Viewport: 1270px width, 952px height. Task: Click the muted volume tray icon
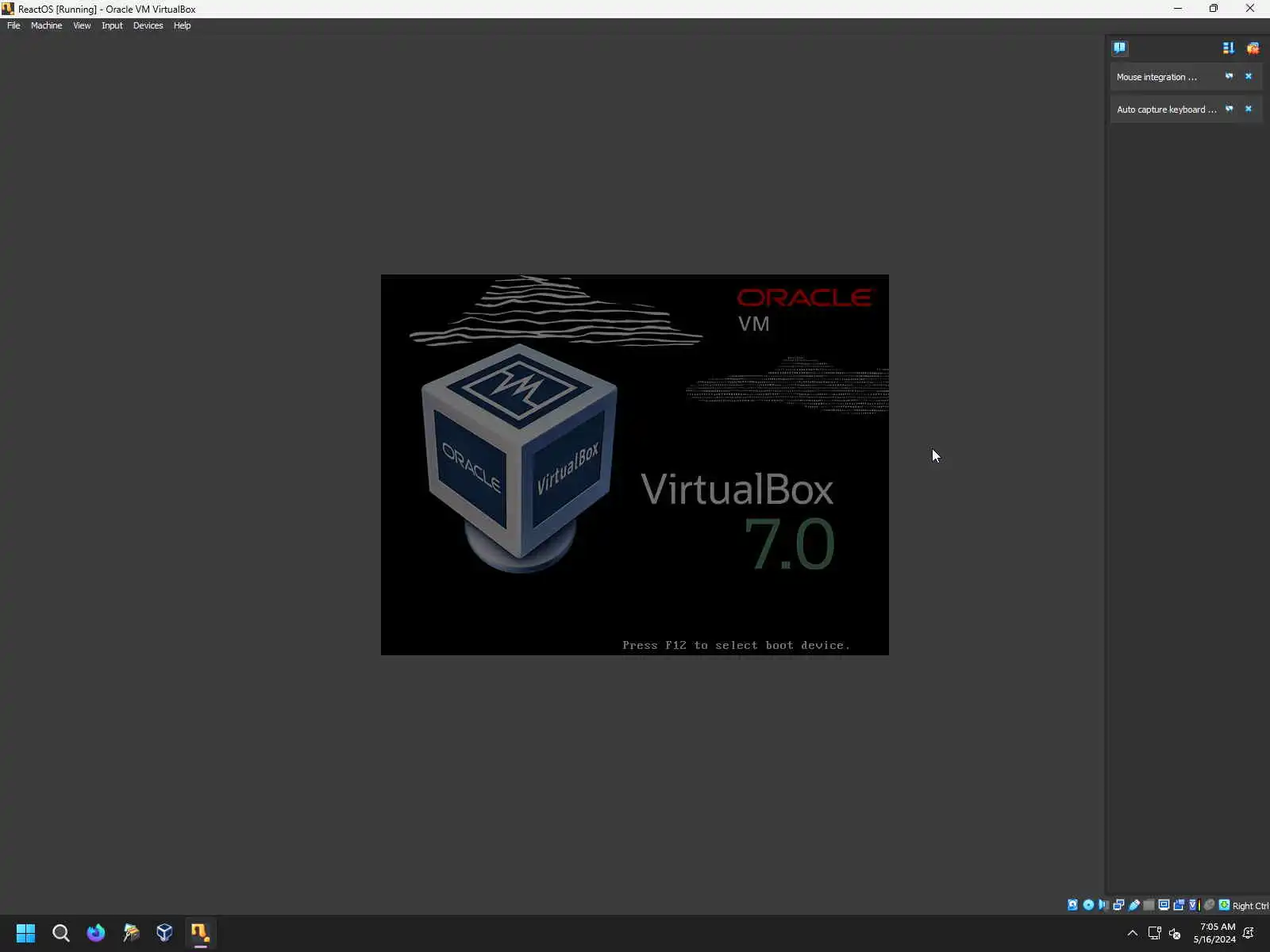[1175, 933]
